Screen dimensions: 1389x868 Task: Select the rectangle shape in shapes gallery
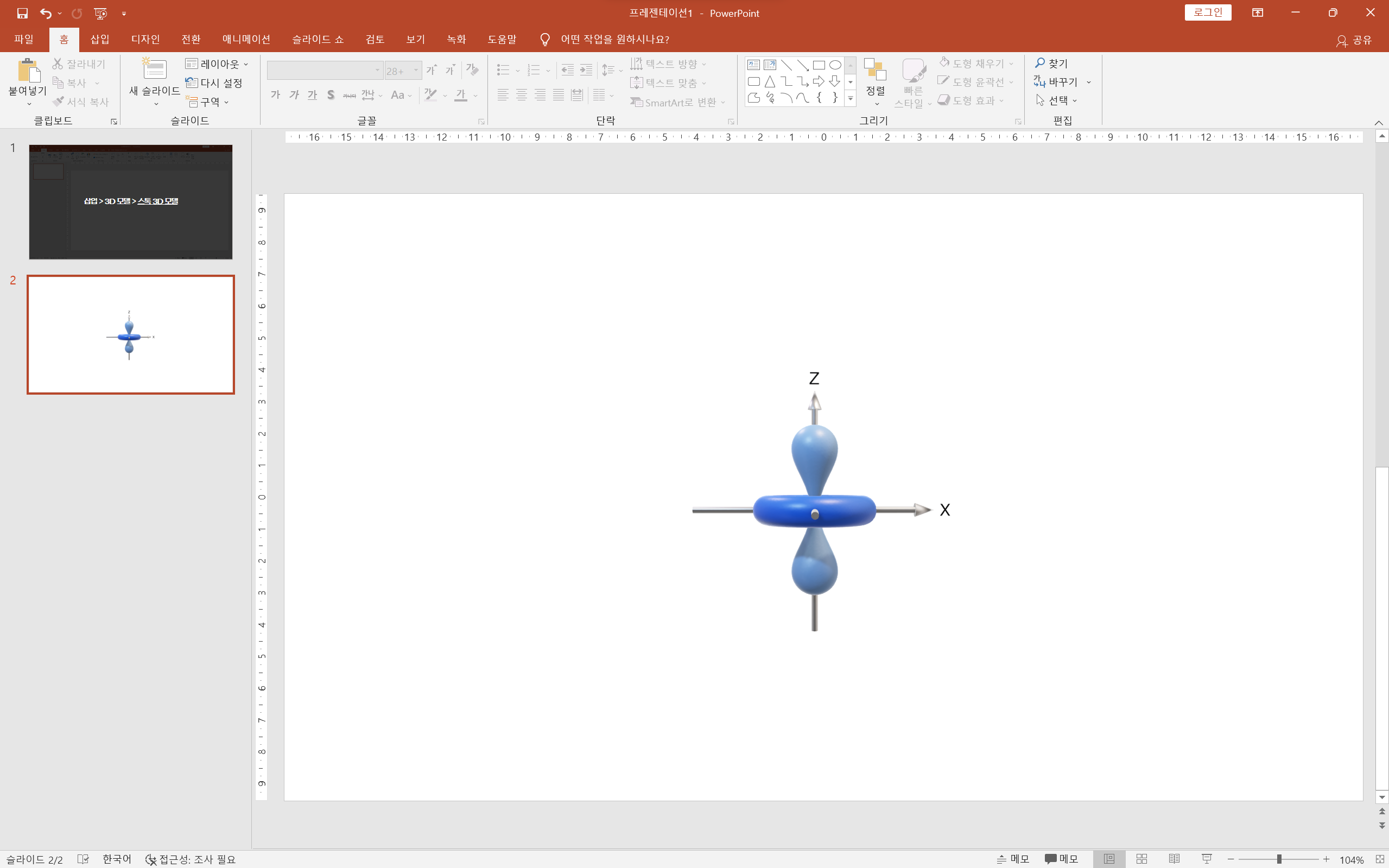(x=819, y=65)
